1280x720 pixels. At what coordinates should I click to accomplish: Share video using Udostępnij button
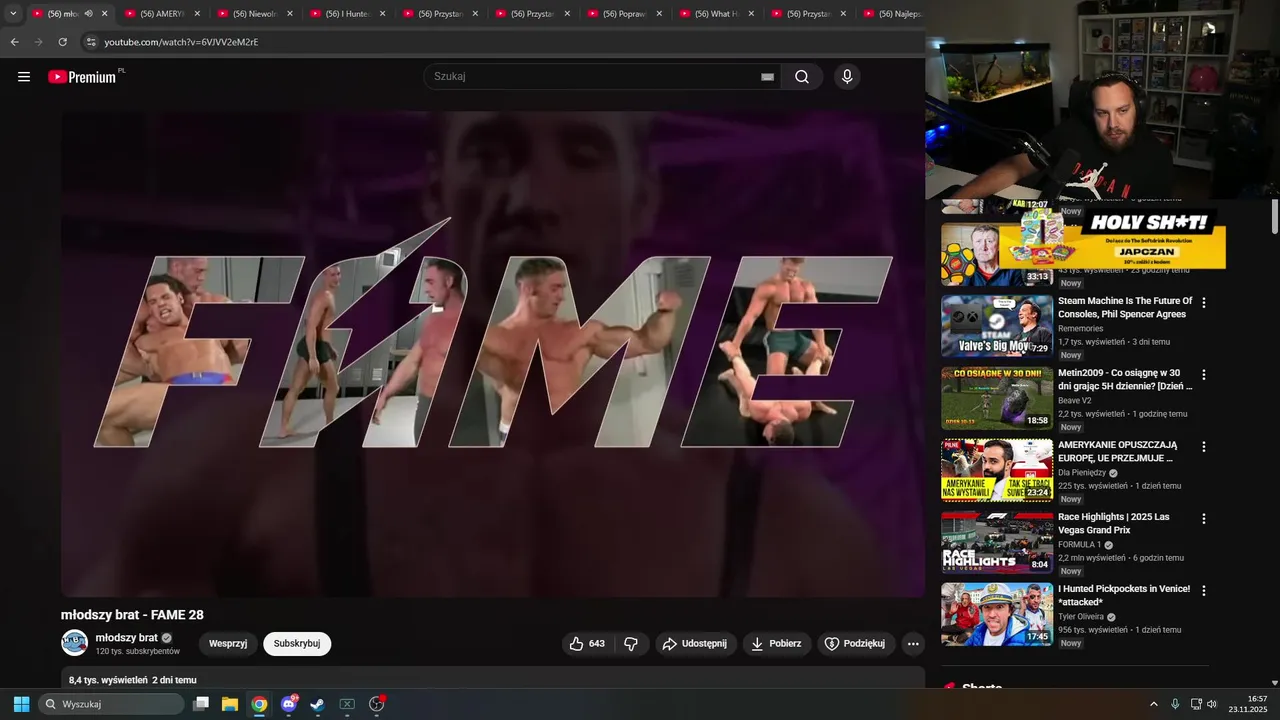[696, 644]
